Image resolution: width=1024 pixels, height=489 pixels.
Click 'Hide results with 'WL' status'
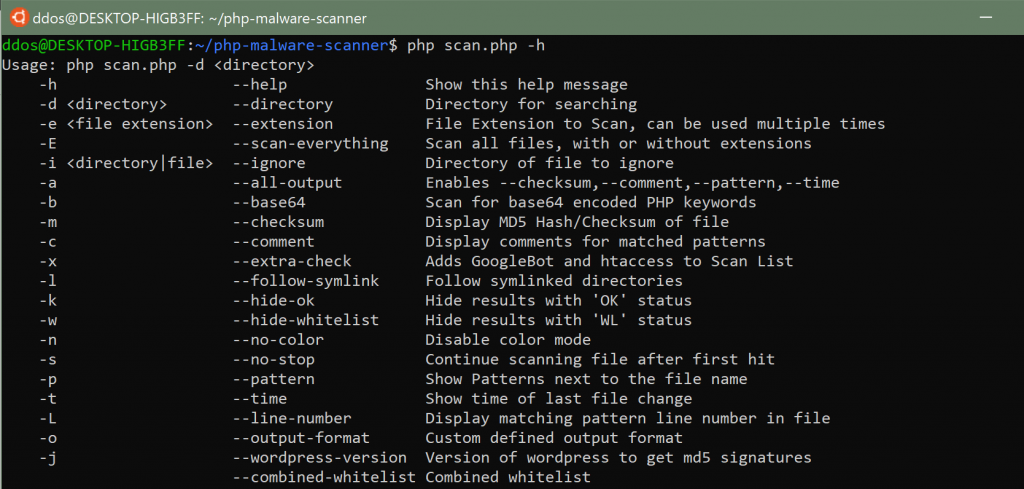click(558, 320)
